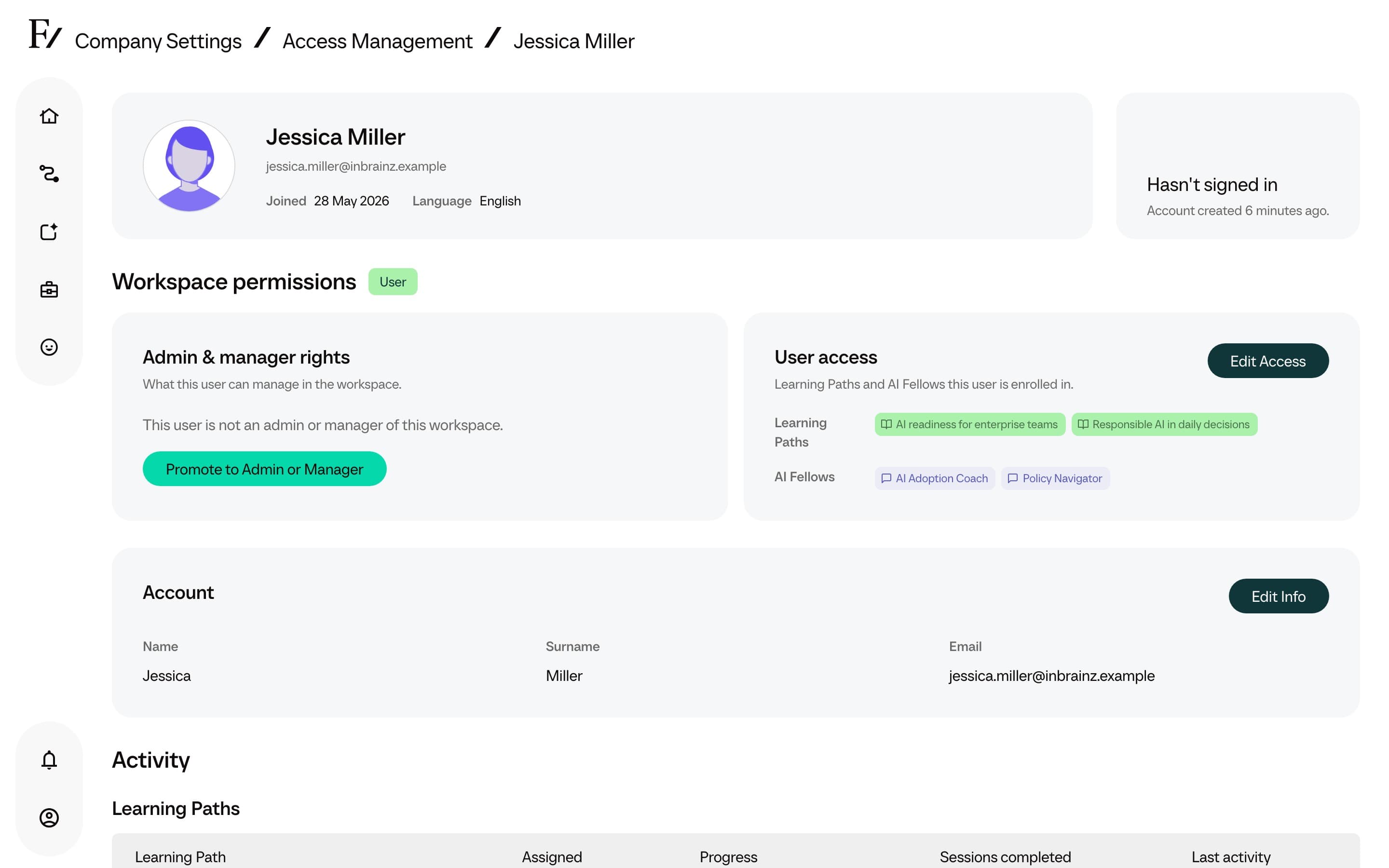Click the Language value English

coord(500,201)
